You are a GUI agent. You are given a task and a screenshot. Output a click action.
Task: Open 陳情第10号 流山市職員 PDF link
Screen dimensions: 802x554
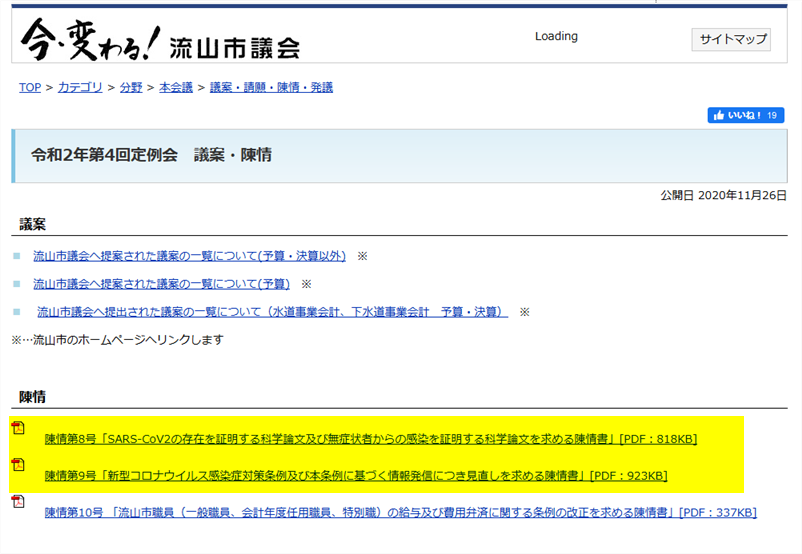[400, 512]
